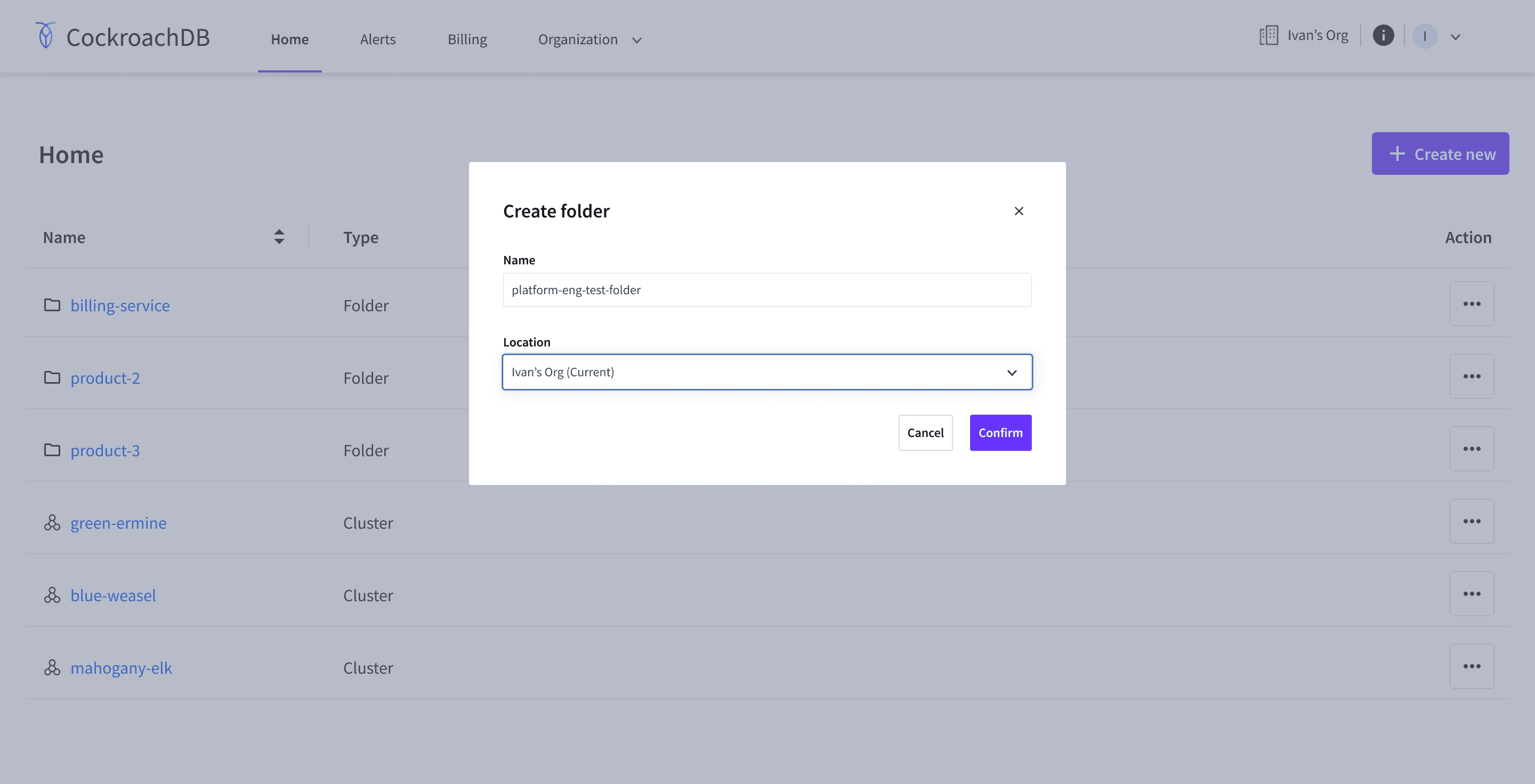
Task: Open the blue-weasel cluster link
Action: (113, 595)
